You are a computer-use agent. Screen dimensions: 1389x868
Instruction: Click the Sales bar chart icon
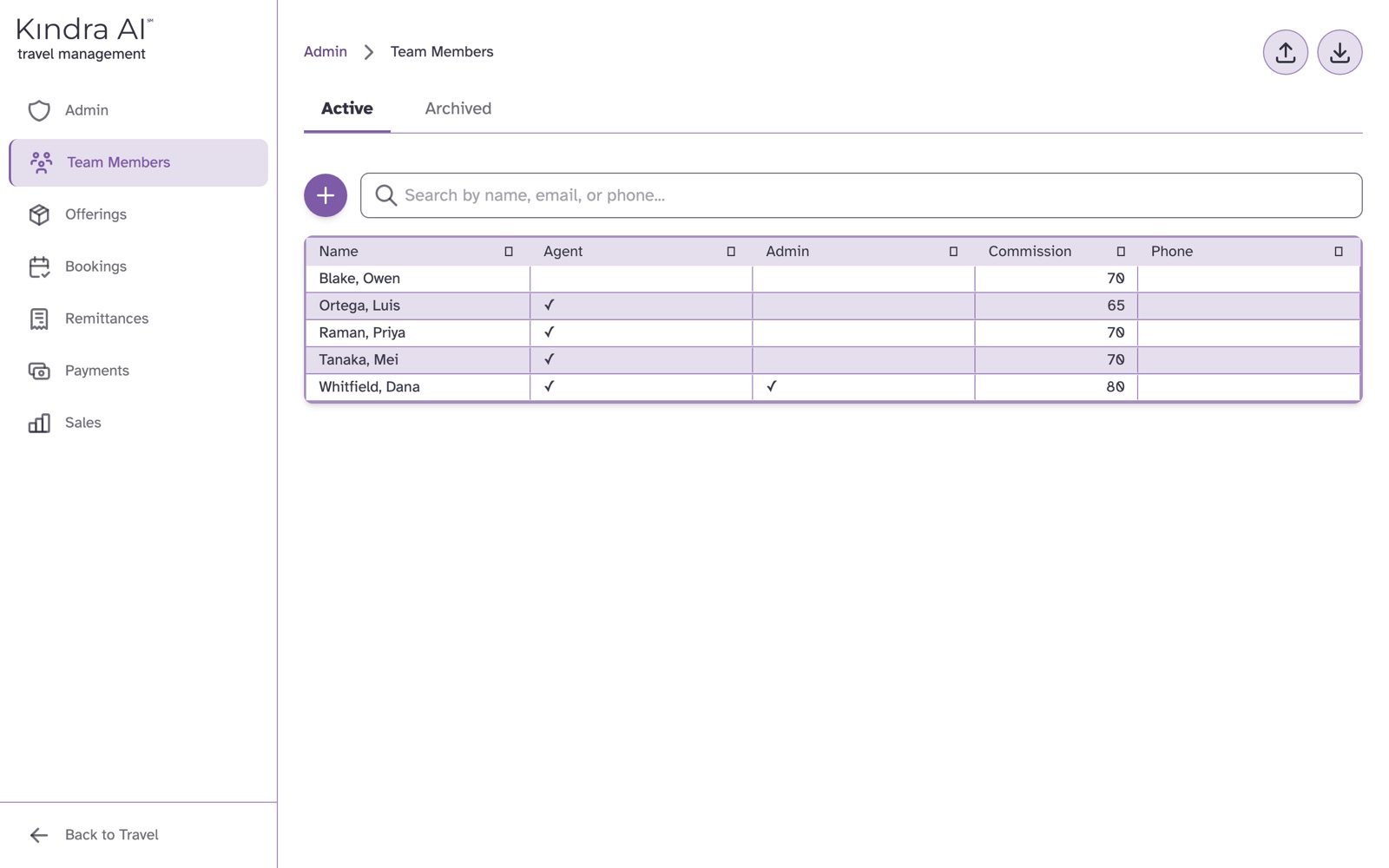(x=39, y=423)
